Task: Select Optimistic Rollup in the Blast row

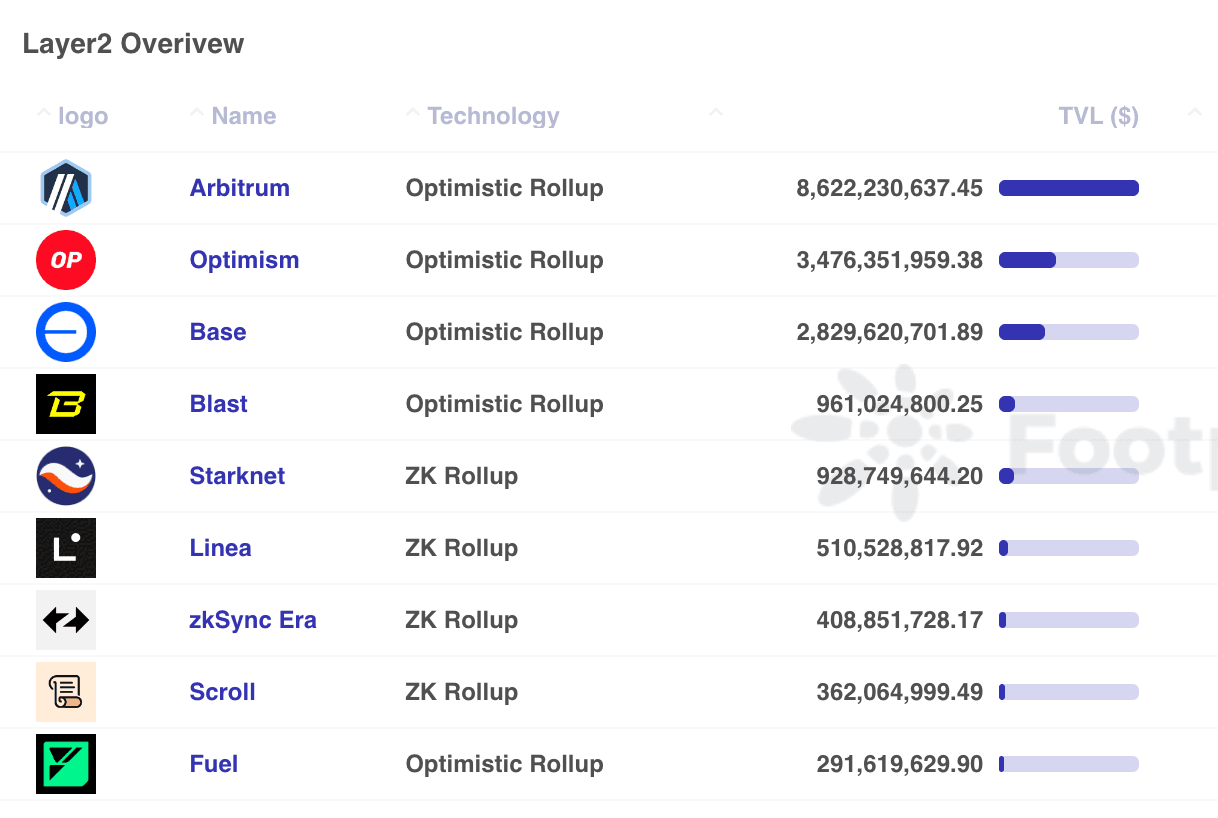Action: coord(504,405)
